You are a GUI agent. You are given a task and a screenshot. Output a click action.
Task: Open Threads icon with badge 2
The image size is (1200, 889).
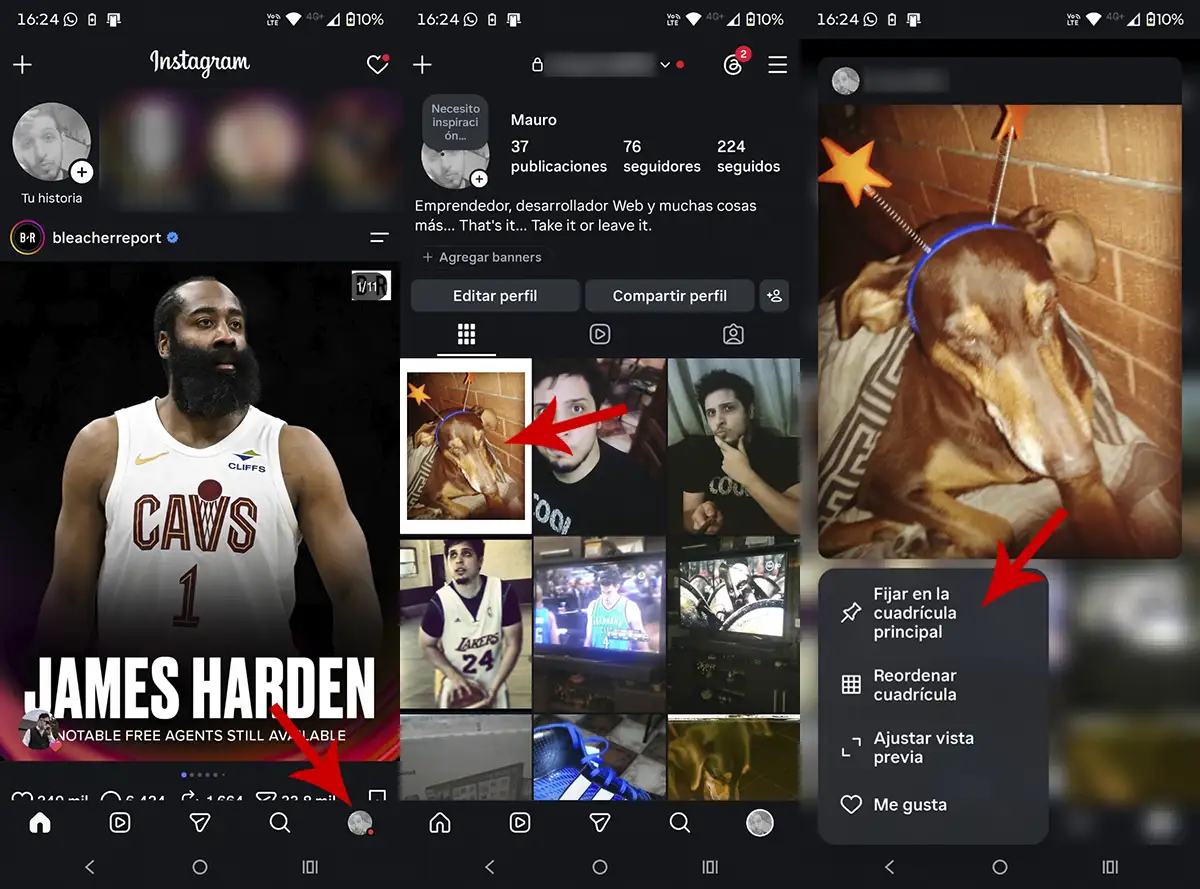[x=733, y=63]
